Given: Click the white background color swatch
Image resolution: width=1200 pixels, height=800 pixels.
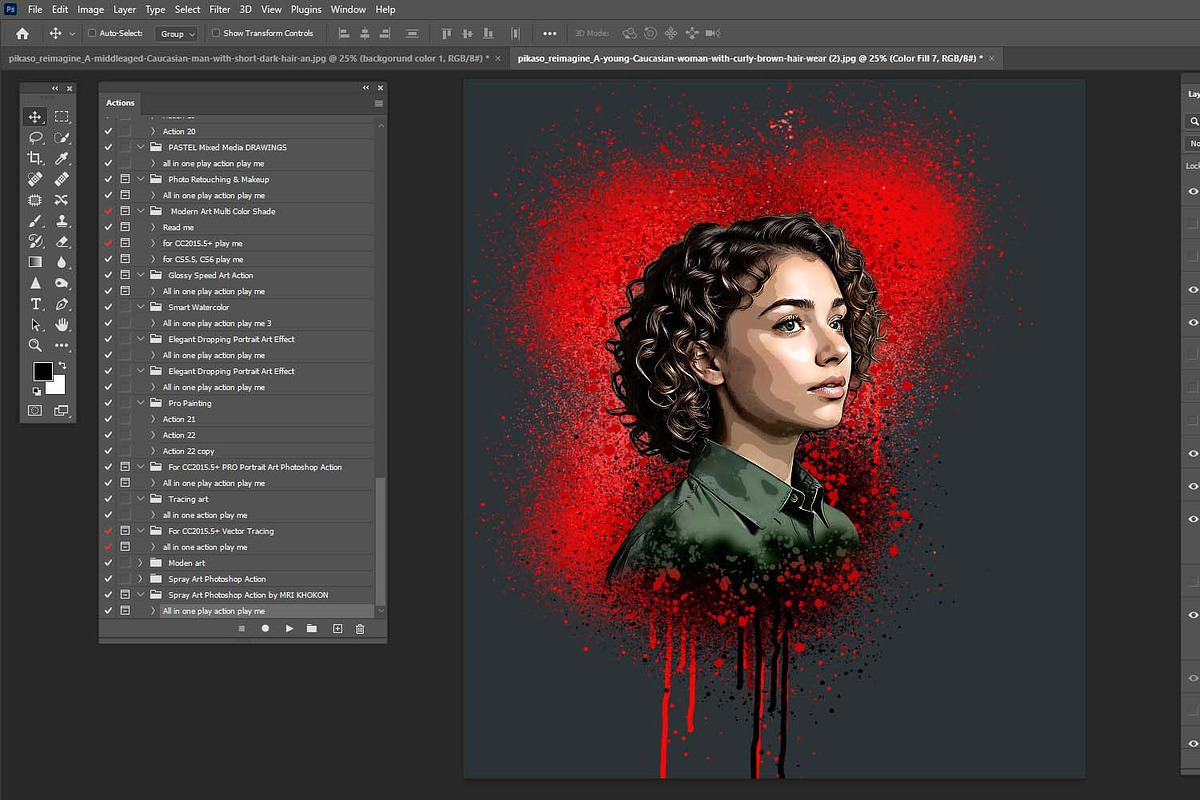Looking at the screenshot, I should pyautogui.click(x=58, y=387).
